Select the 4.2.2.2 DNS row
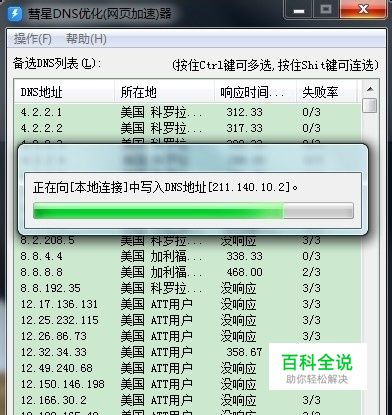Image resolution: width=392 pixels, height=415 pixels. [x=187, y=128]
